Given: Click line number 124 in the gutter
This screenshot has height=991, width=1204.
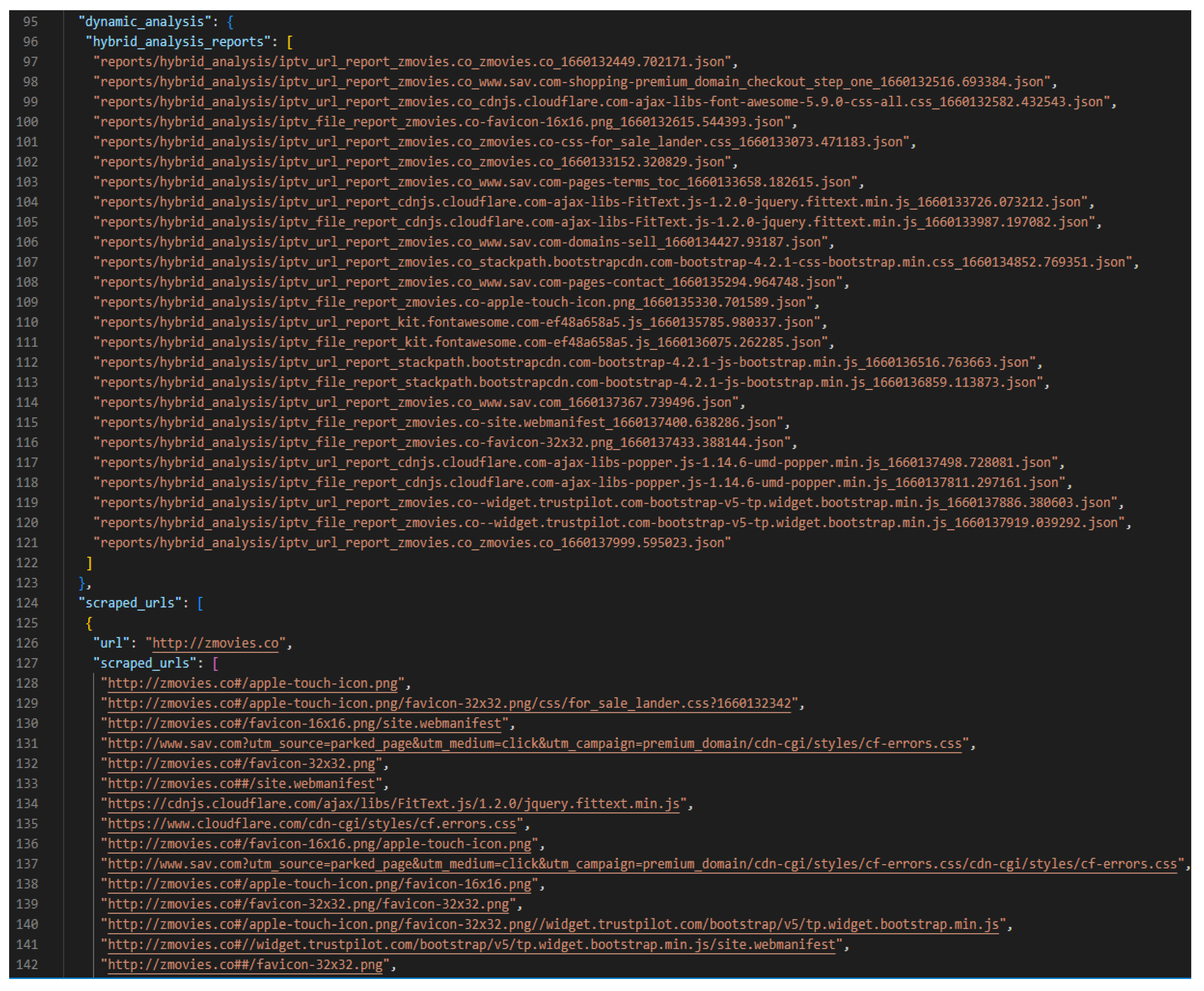Looking at the screenshot, I should (27, 603).
